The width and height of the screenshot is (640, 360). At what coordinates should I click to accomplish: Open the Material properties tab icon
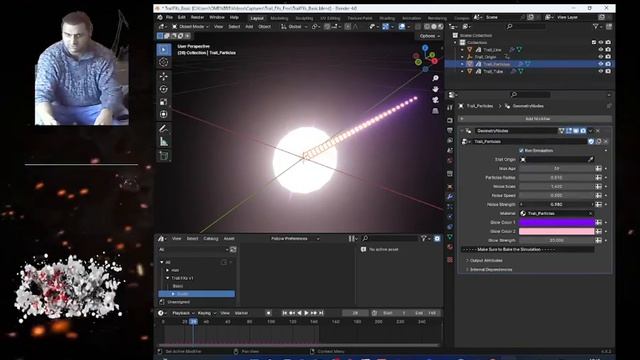(450, 247)
